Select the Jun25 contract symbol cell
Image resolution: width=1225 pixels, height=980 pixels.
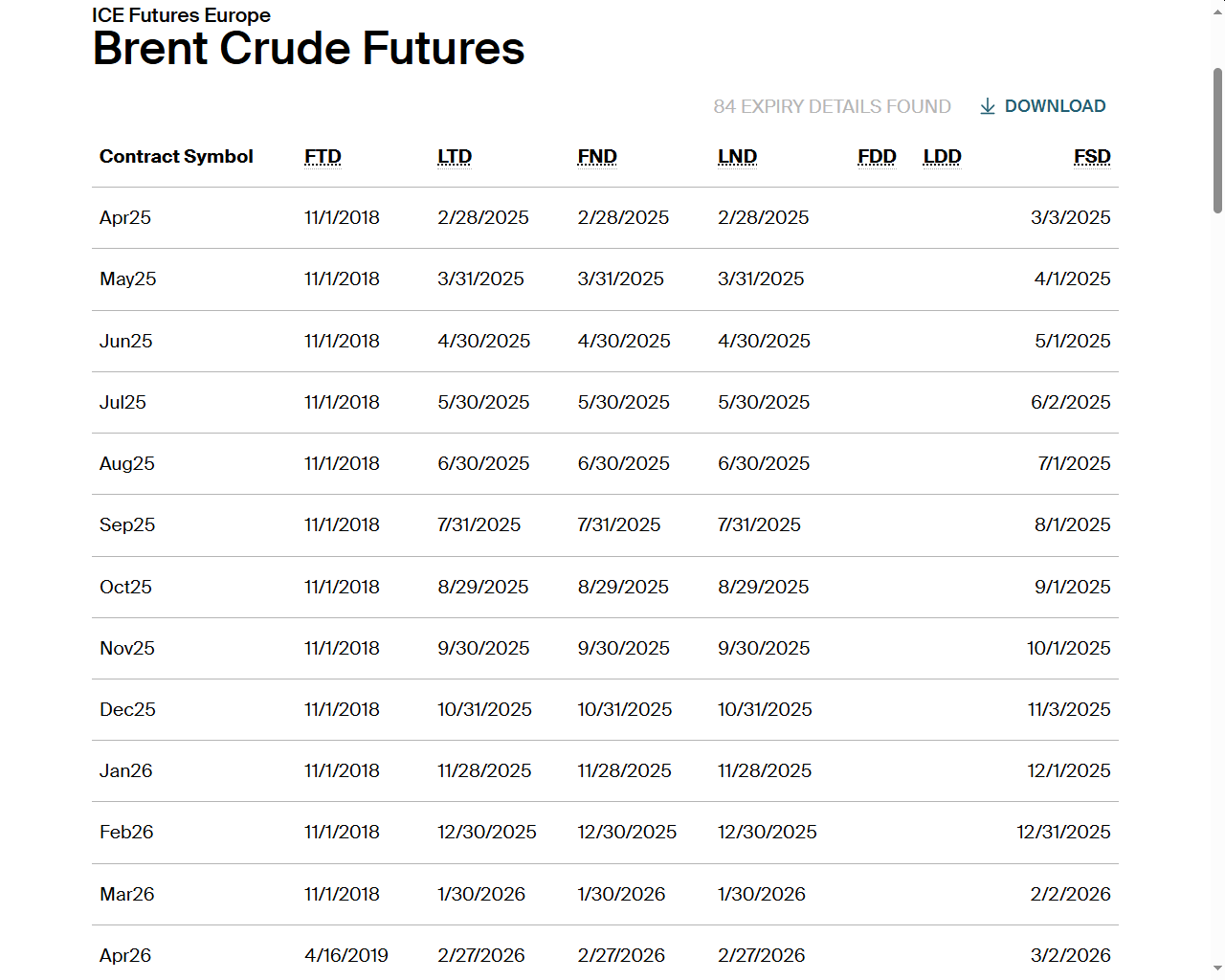click(x=126, y=341)
